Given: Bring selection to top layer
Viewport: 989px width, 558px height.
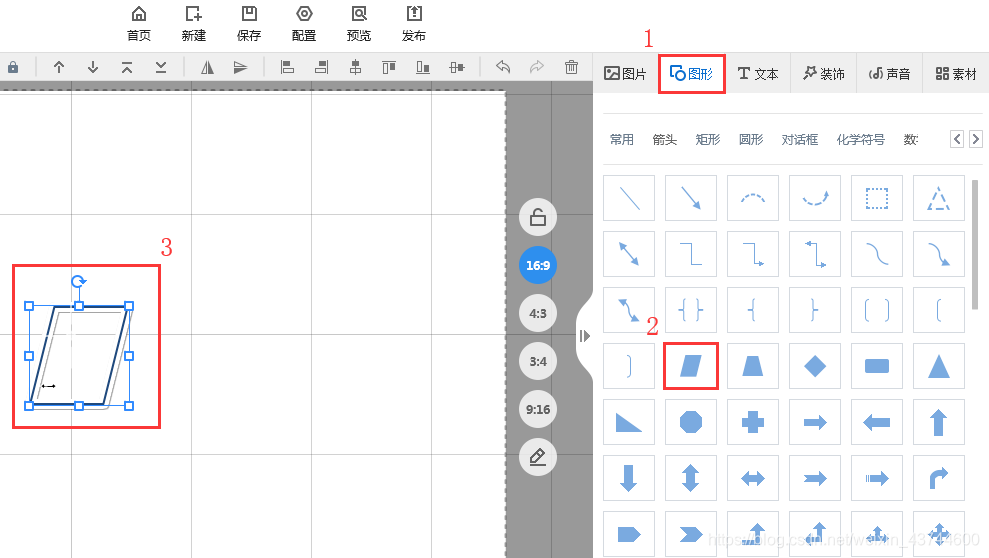Looking at the screenshot, I should click(x=127, y=67).
